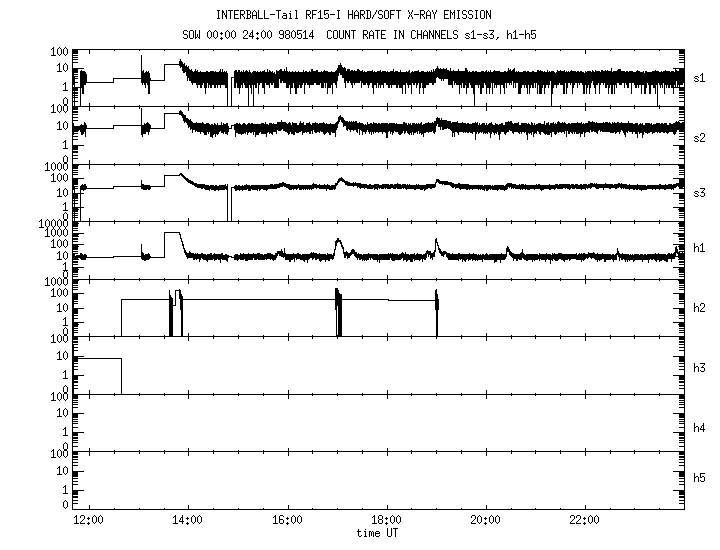
Task: Click the 12:00 time axis tick label
Action: tap(89, 520)
